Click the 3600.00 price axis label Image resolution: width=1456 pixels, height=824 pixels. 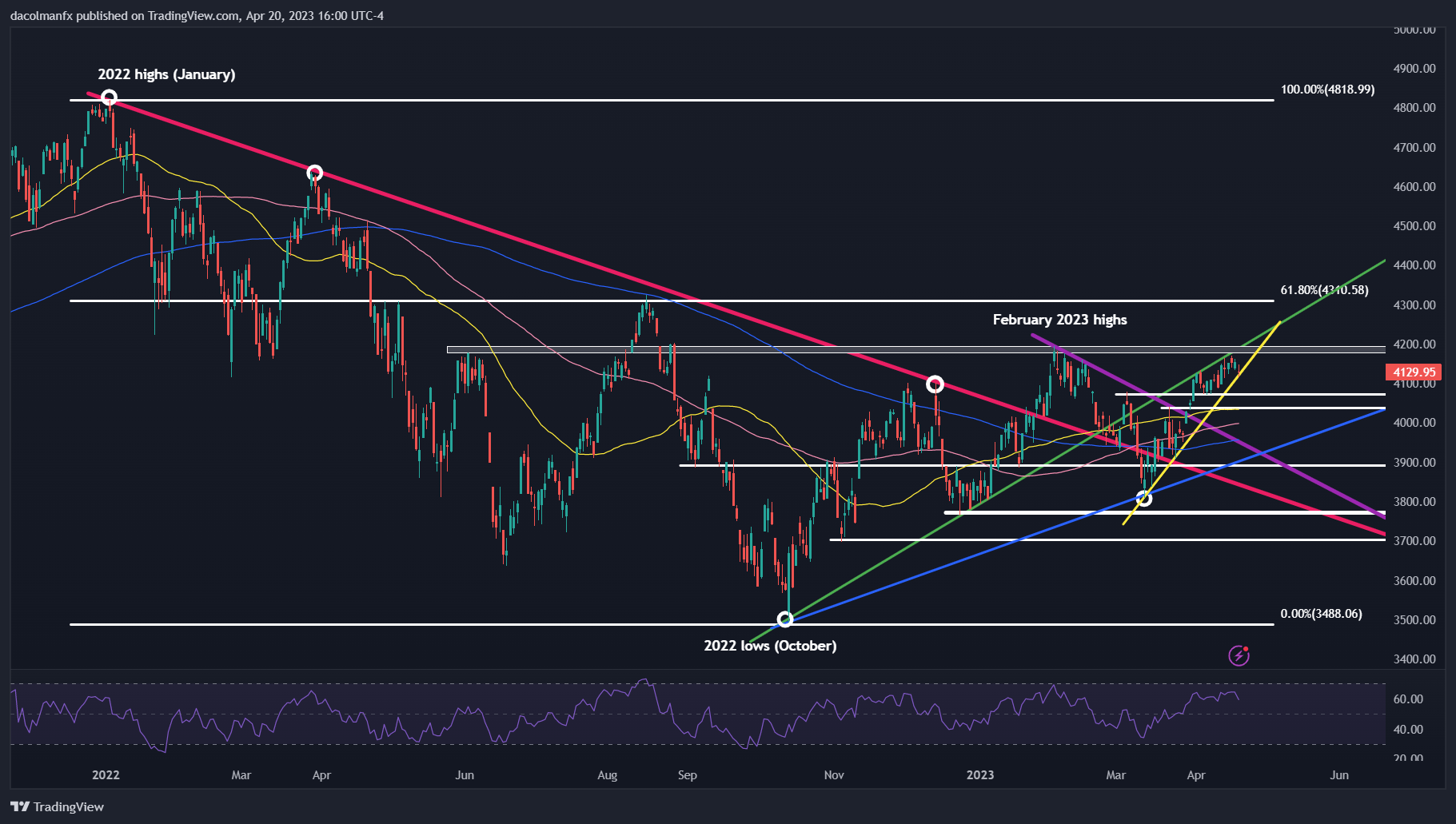(x=1414, y=581)
